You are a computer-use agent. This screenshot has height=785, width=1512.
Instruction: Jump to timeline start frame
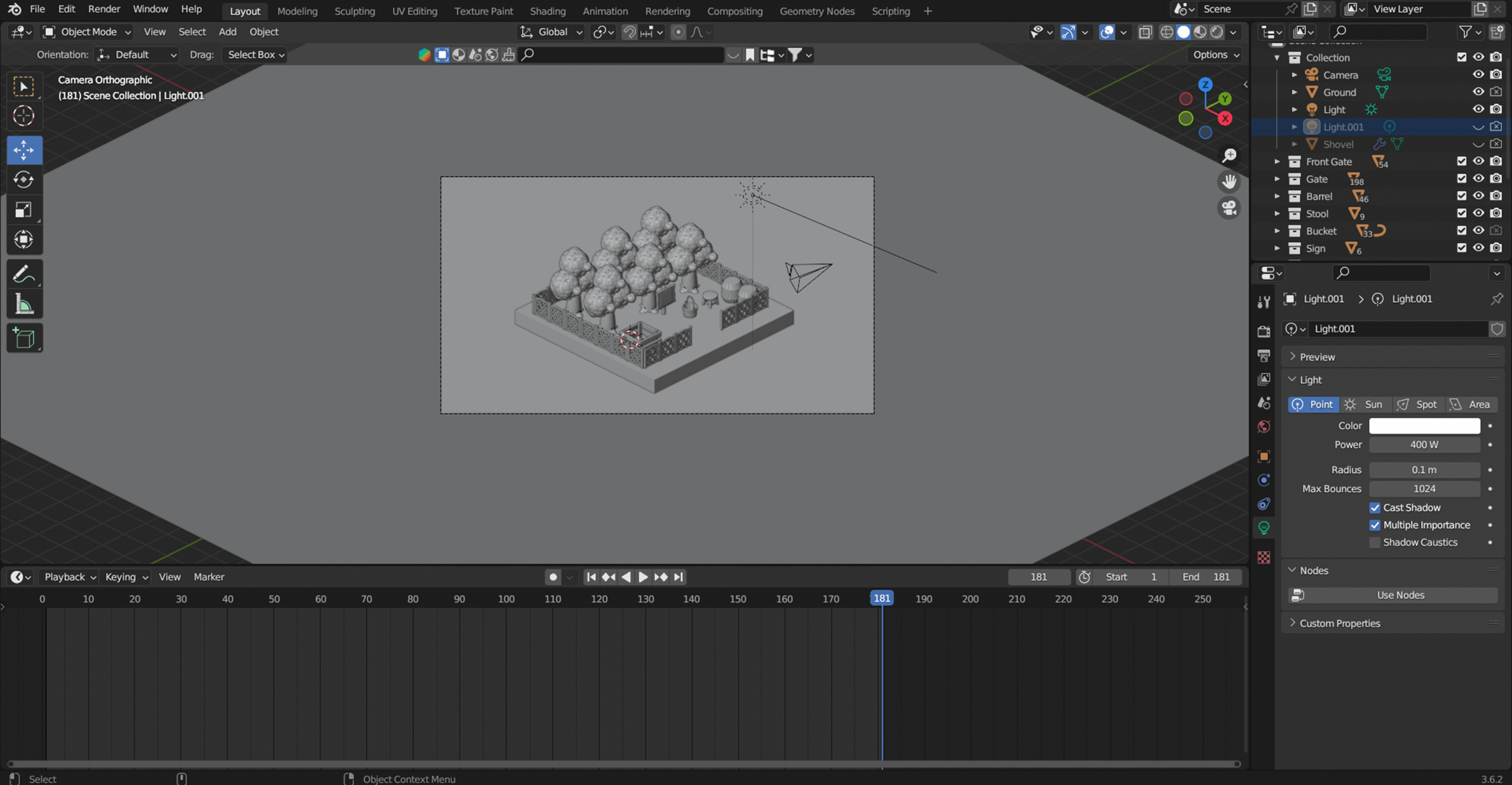tap(591, 577)
